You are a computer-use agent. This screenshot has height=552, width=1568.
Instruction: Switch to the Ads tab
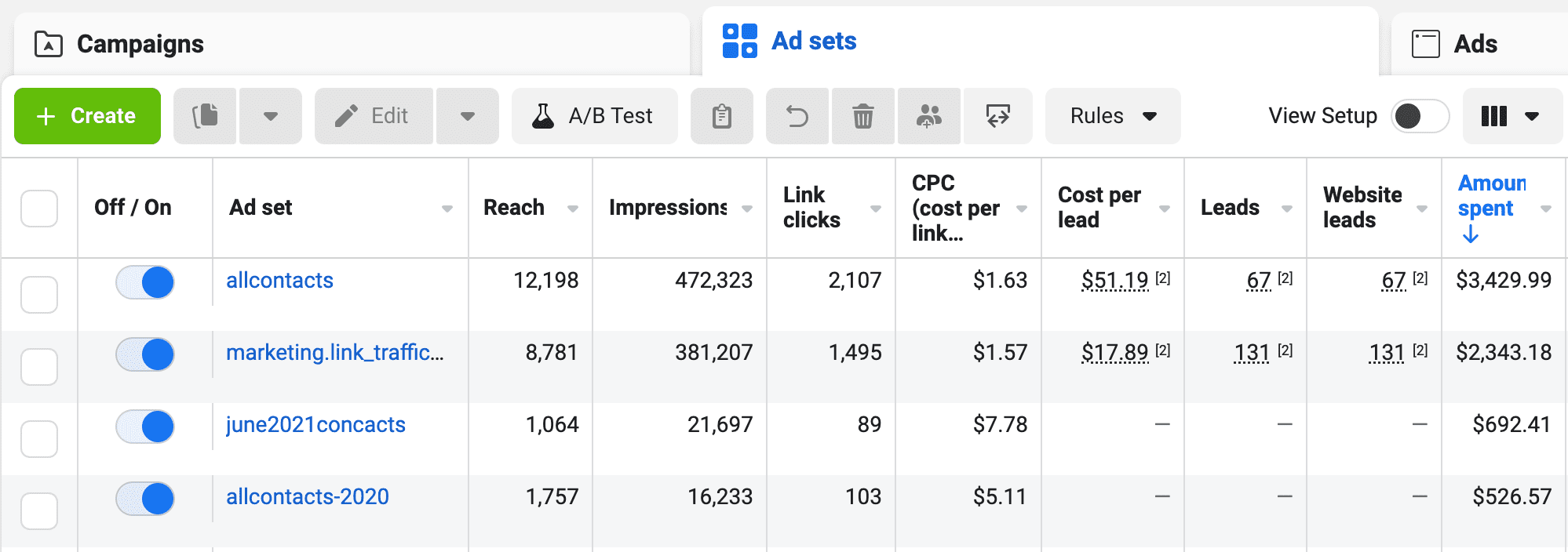(x=1475, y=44)
